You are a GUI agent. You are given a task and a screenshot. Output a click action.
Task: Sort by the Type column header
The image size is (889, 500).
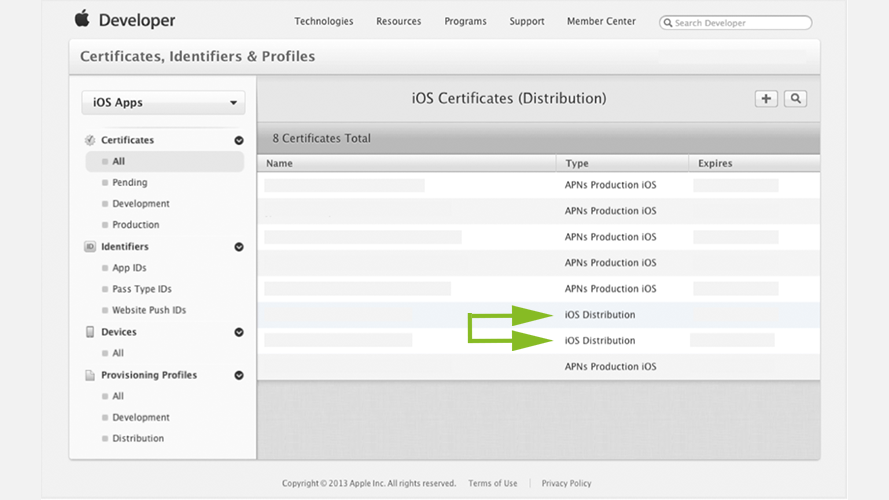point(622,163)
